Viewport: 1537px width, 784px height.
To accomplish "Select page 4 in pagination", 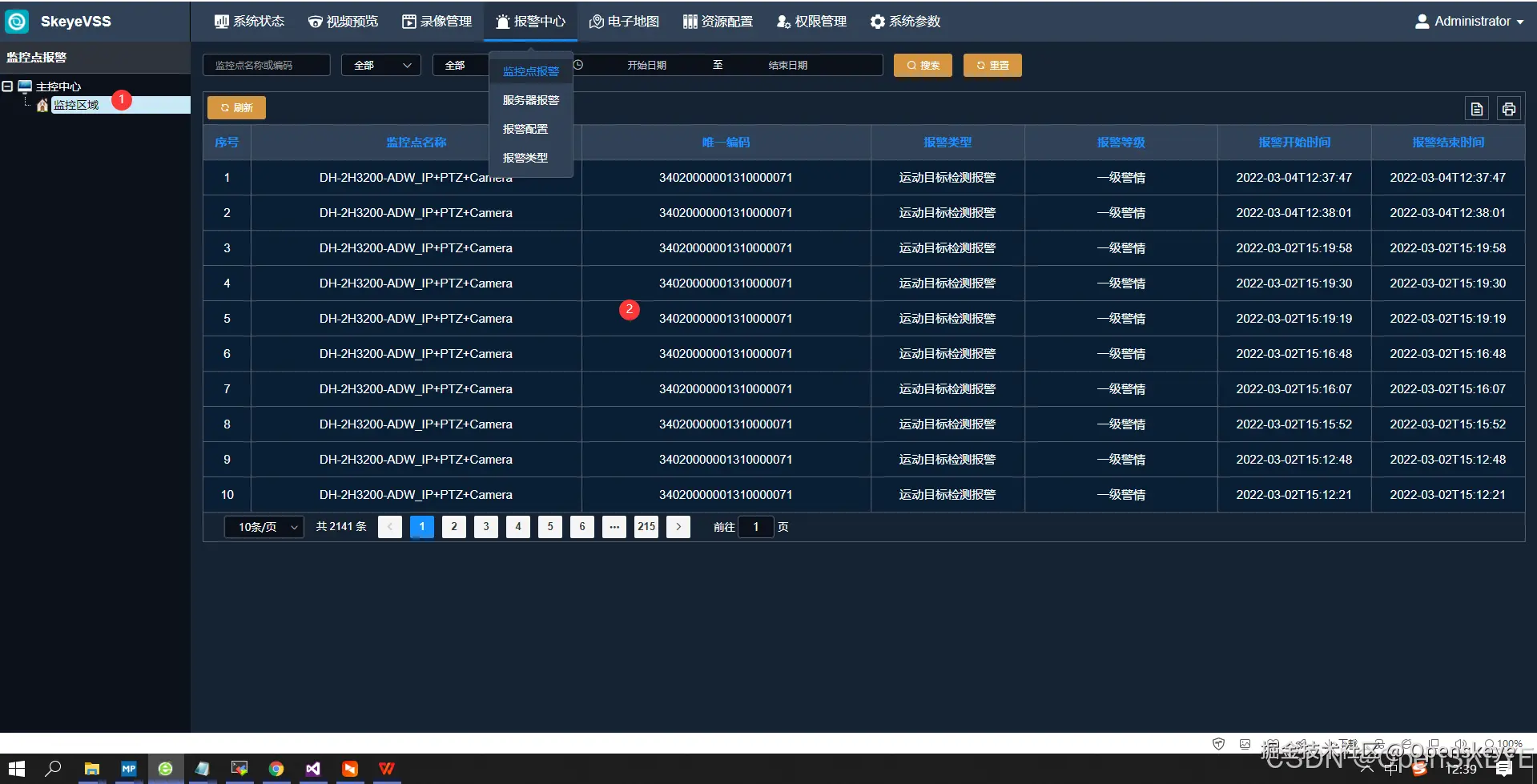I will point(518,527).
